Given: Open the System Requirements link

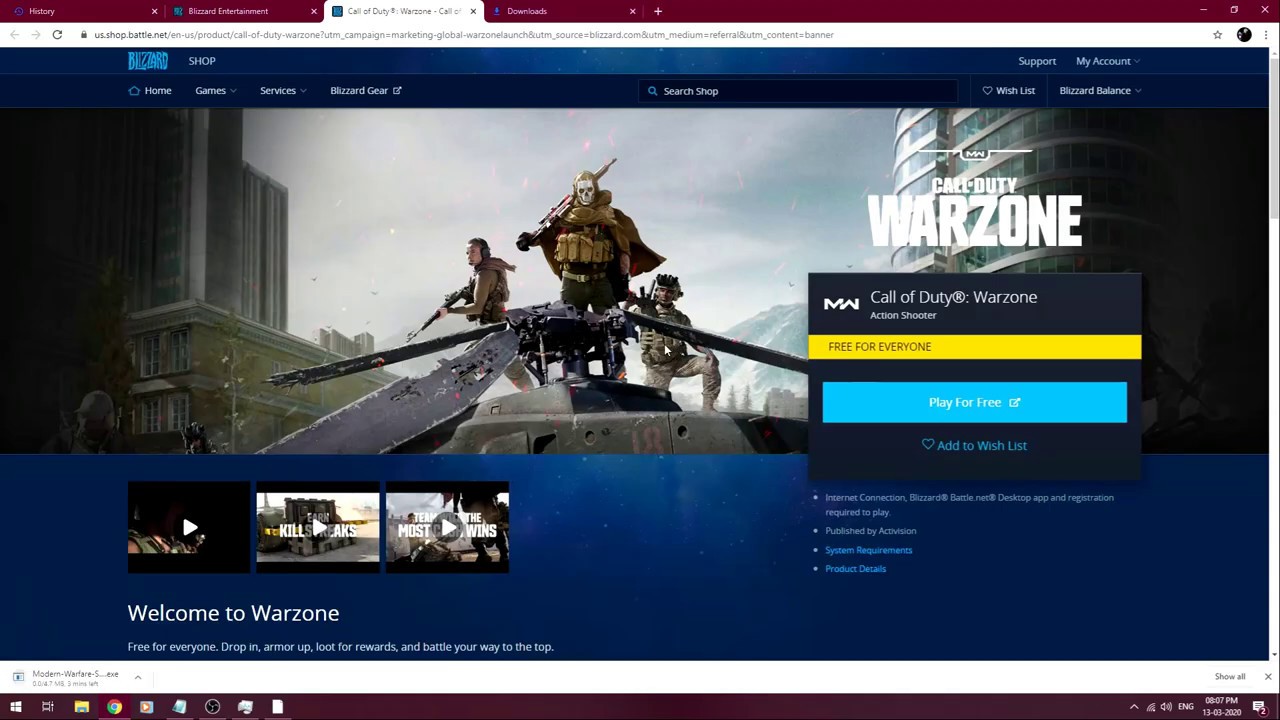Looking at the screenshot, I should coord(868,550).
